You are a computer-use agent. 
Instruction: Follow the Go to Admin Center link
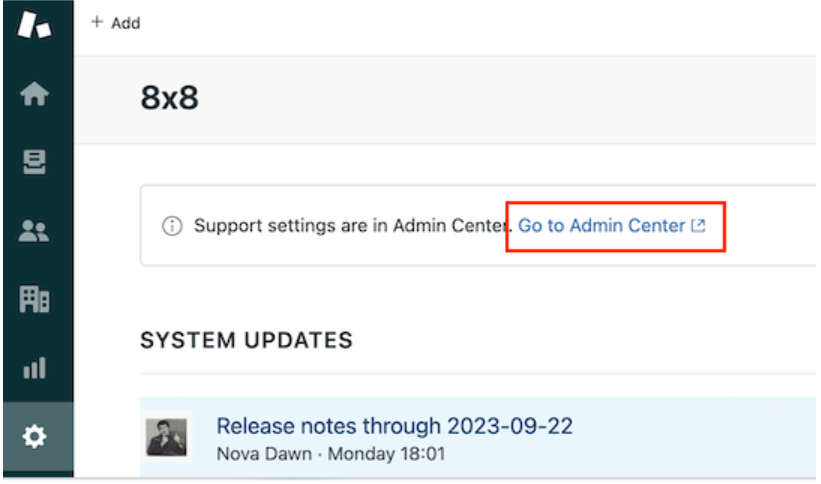(601, 226)
